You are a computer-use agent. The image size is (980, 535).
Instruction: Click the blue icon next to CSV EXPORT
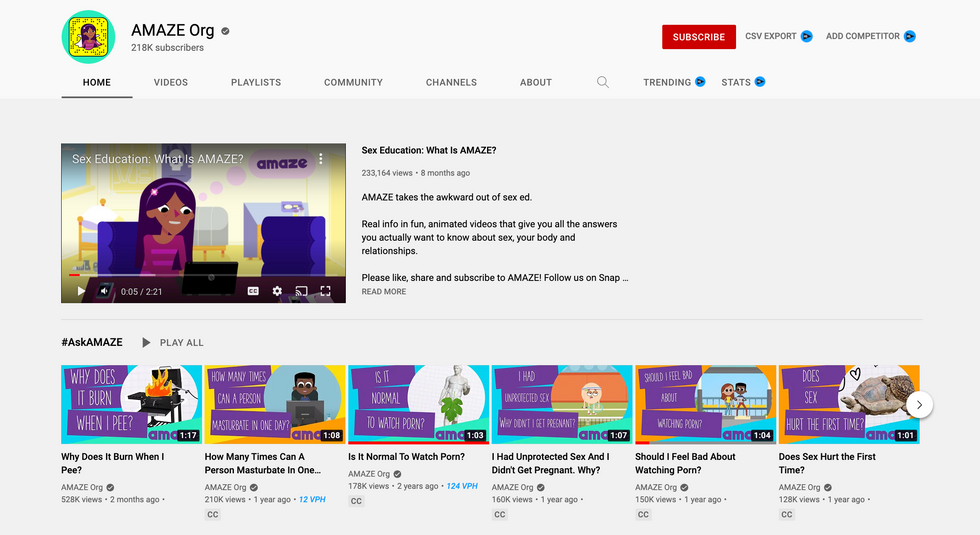click(807, 36)
